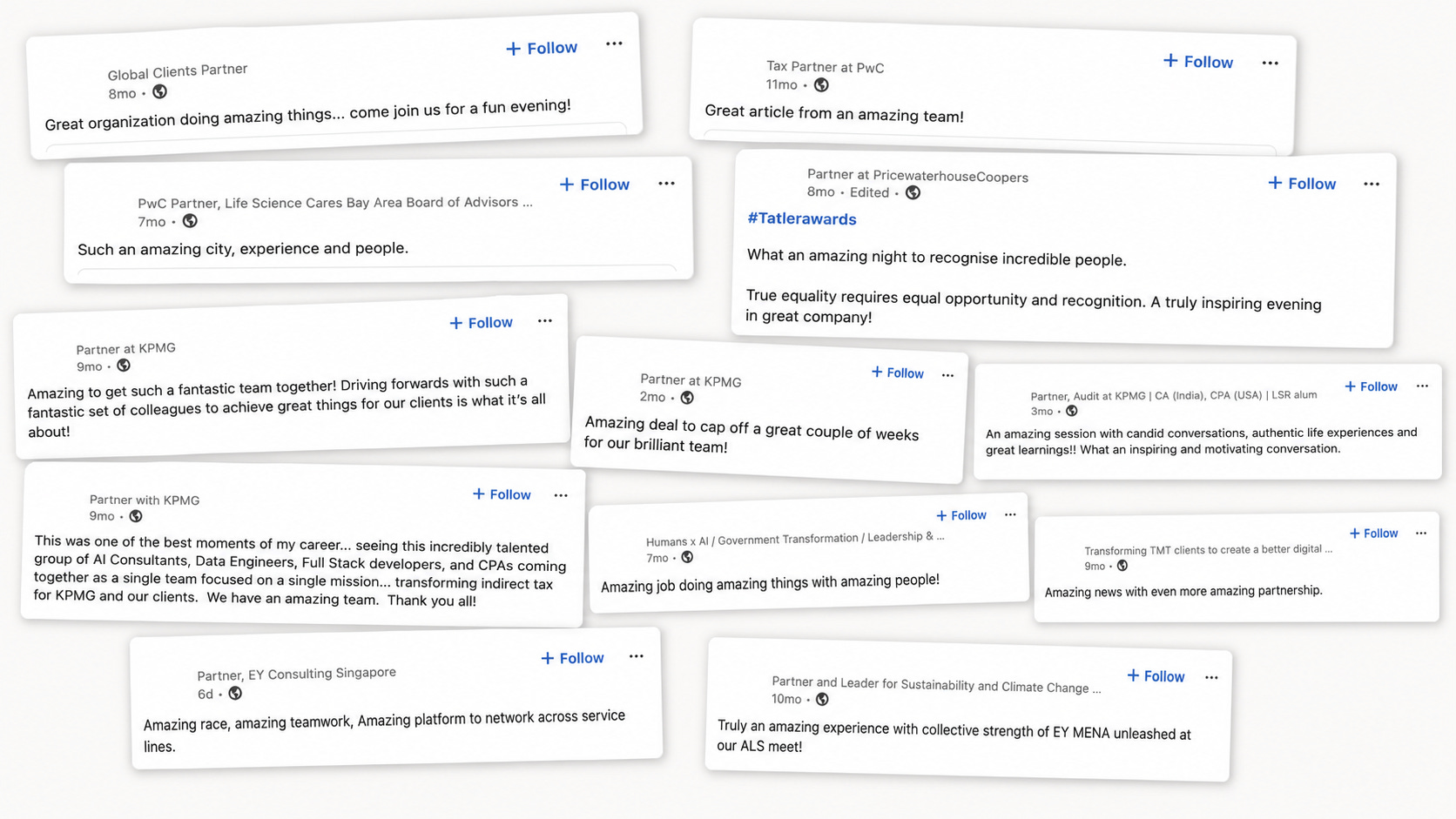Follow the Partner at PricewaterhouseCoopers
This screenshot has width=1456, height=819.
tap(1302, 184)
